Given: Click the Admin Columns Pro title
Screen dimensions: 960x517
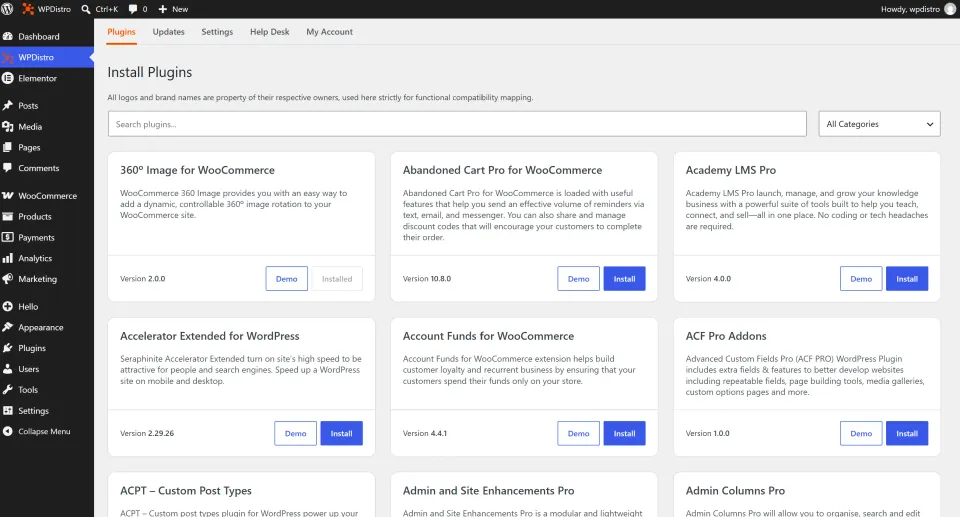Looking at the screenshot, I should (735, 491).
